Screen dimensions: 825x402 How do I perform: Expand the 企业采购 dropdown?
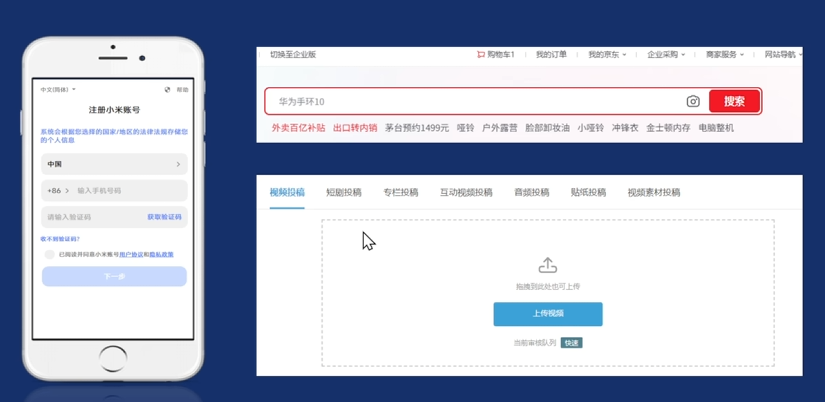[x=666, y=55]
